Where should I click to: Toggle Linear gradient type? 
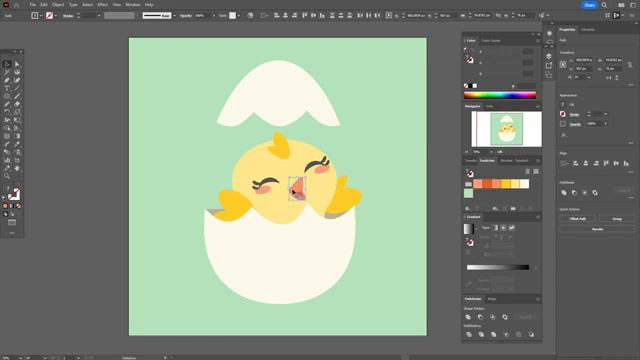[495, 228]
